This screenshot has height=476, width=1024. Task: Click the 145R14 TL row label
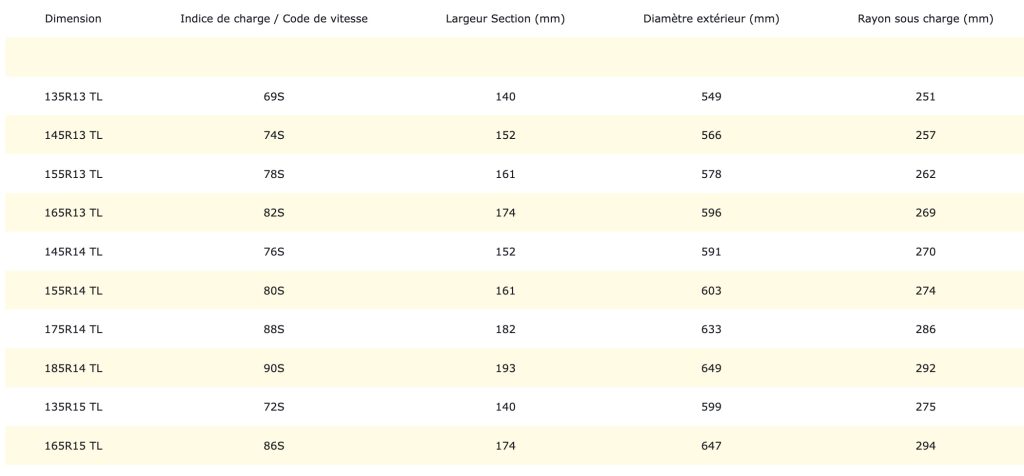click(x=73, y=252)
